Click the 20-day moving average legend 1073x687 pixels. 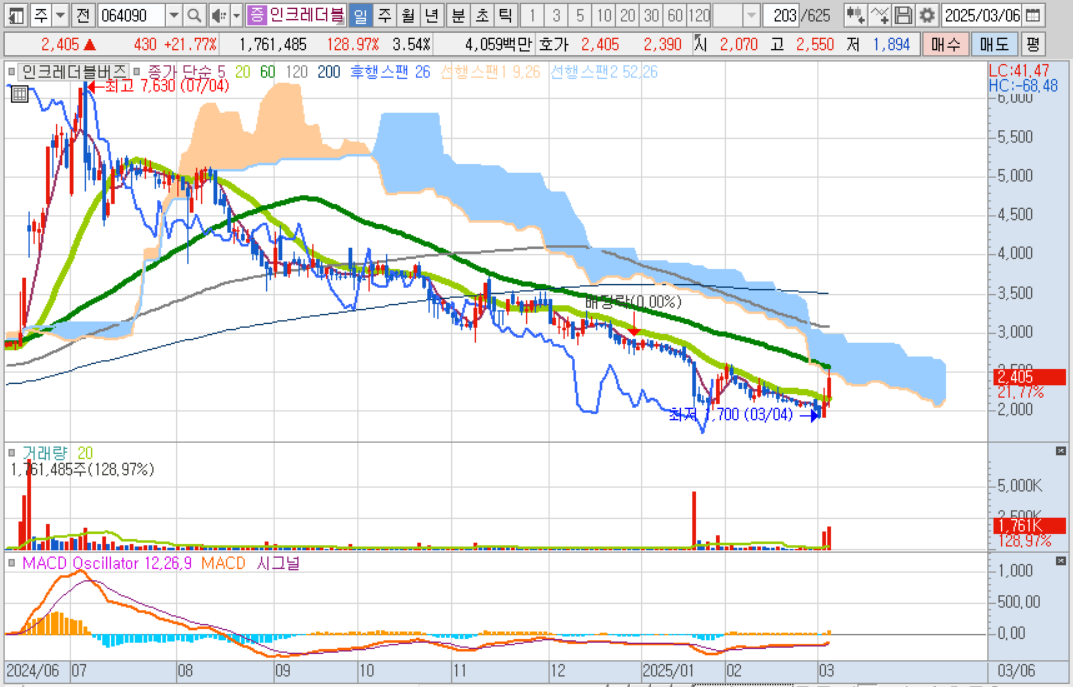coord(243,71)
